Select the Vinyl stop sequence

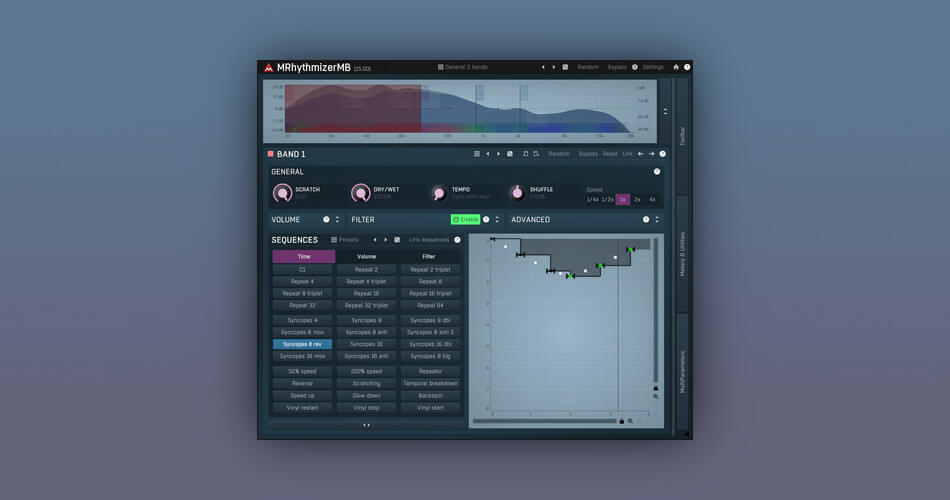pyautogui.click(x=367, y=408)
